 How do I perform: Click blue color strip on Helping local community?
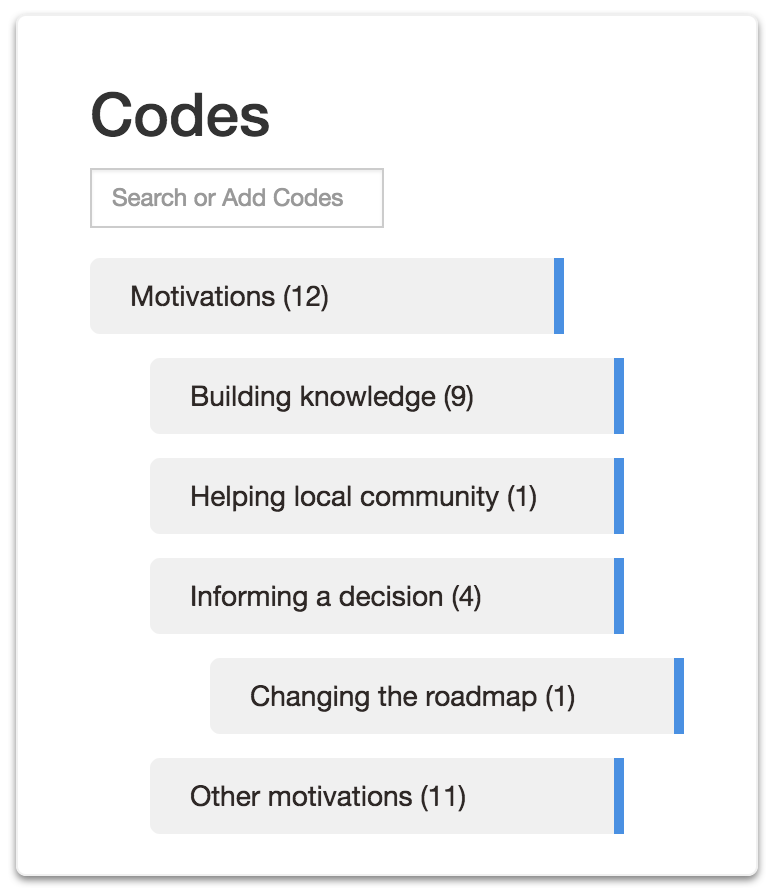pyautogui.click(x=619, y=496)
